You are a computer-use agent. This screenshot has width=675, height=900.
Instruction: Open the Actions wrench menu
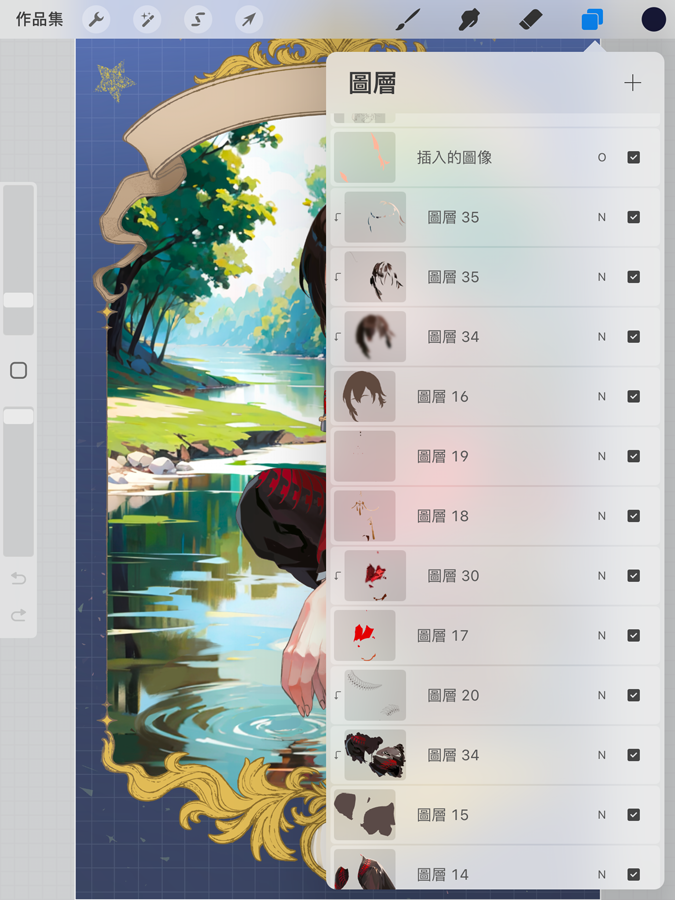pyautogui.click(x=96, y=20)
